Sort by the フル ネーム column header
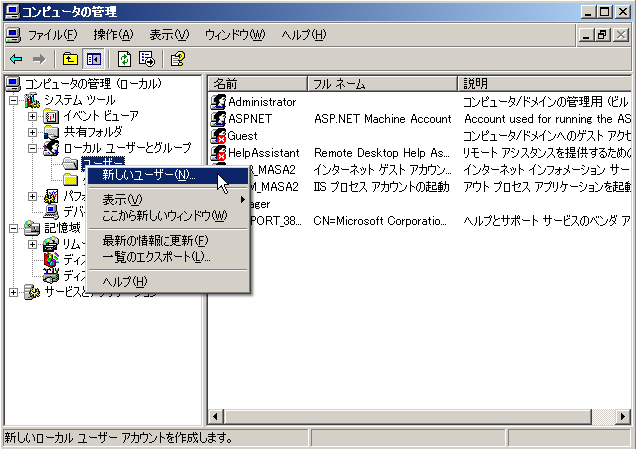The height and width of the screenshot is (449, 636). point(382,84)
